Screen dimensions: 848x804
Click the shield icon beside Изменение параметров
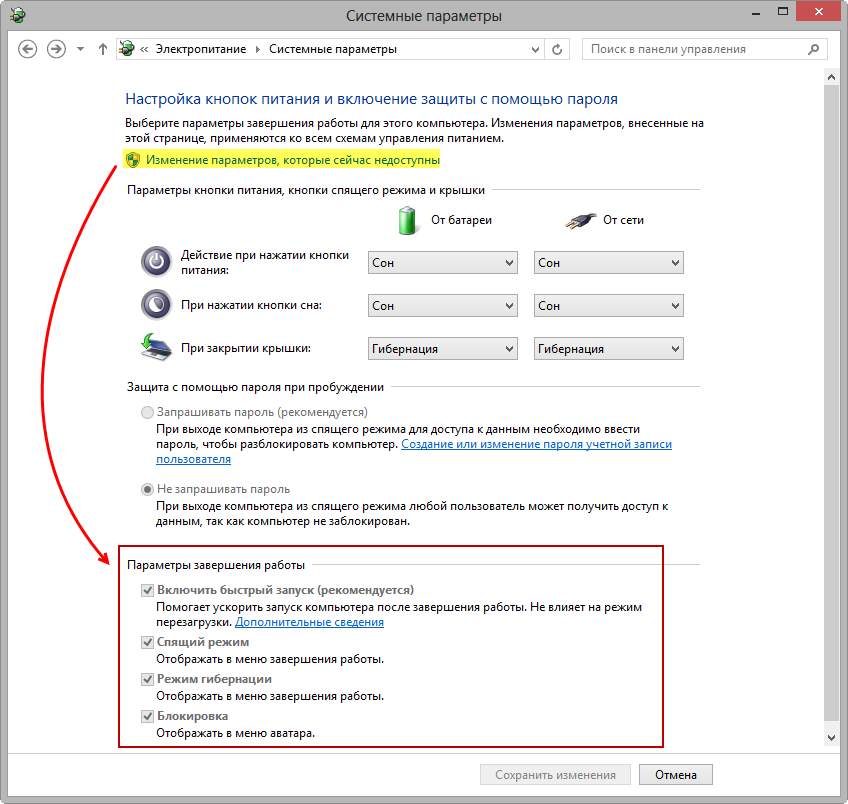(132, 160)
